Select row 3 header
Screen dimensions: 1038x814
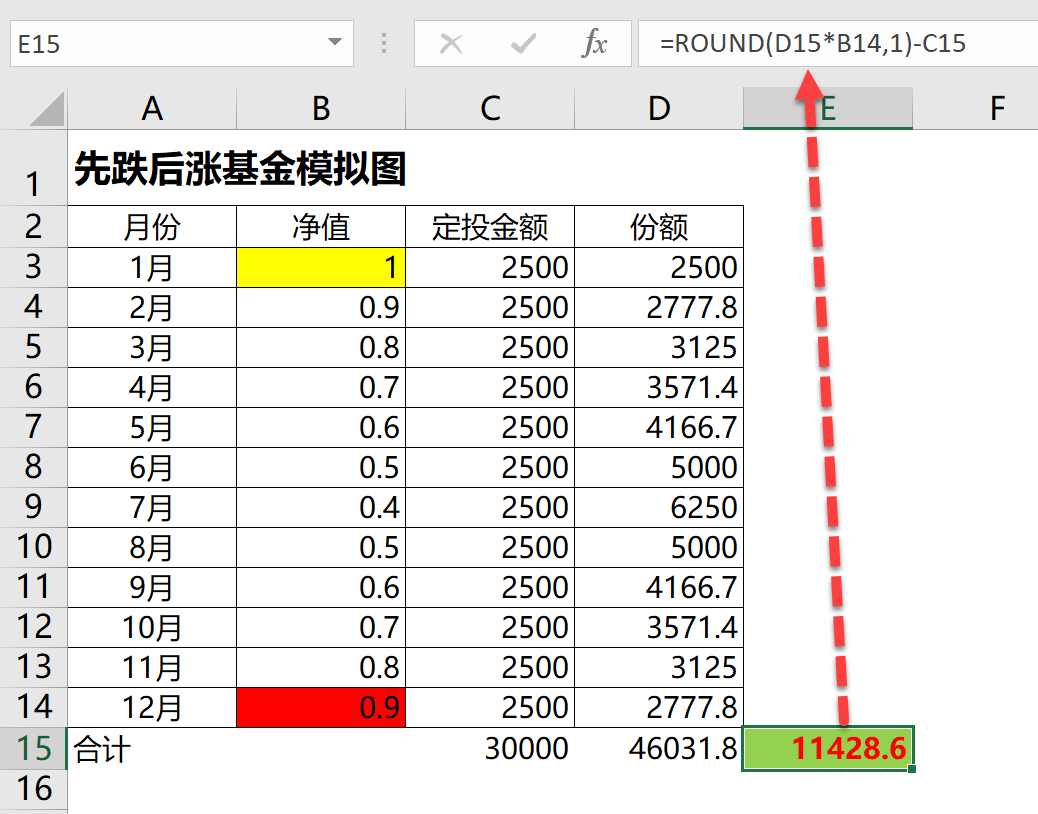33,267
